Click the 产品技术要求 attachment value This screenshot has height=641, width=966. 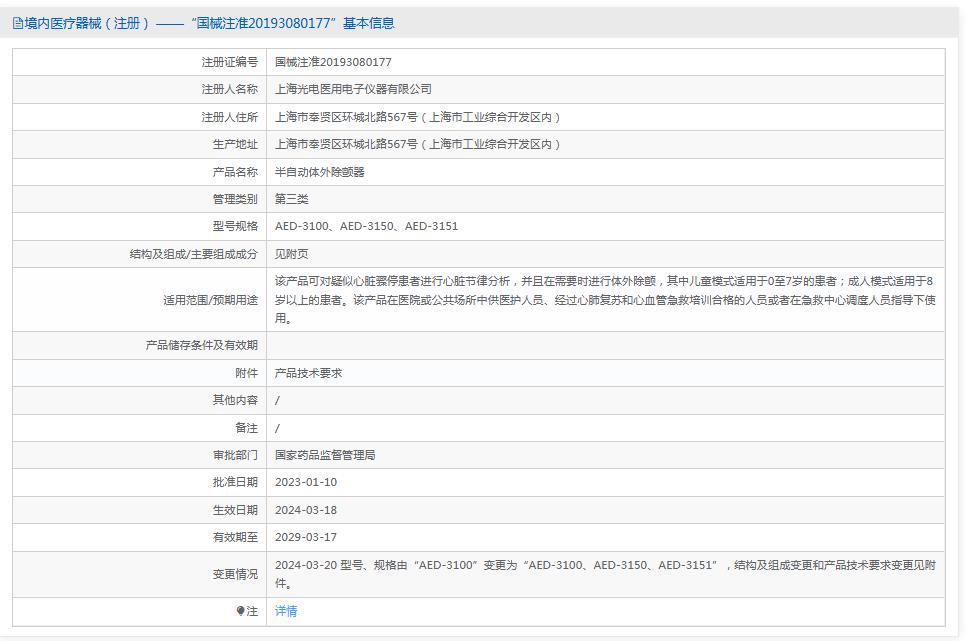[309, 373]
